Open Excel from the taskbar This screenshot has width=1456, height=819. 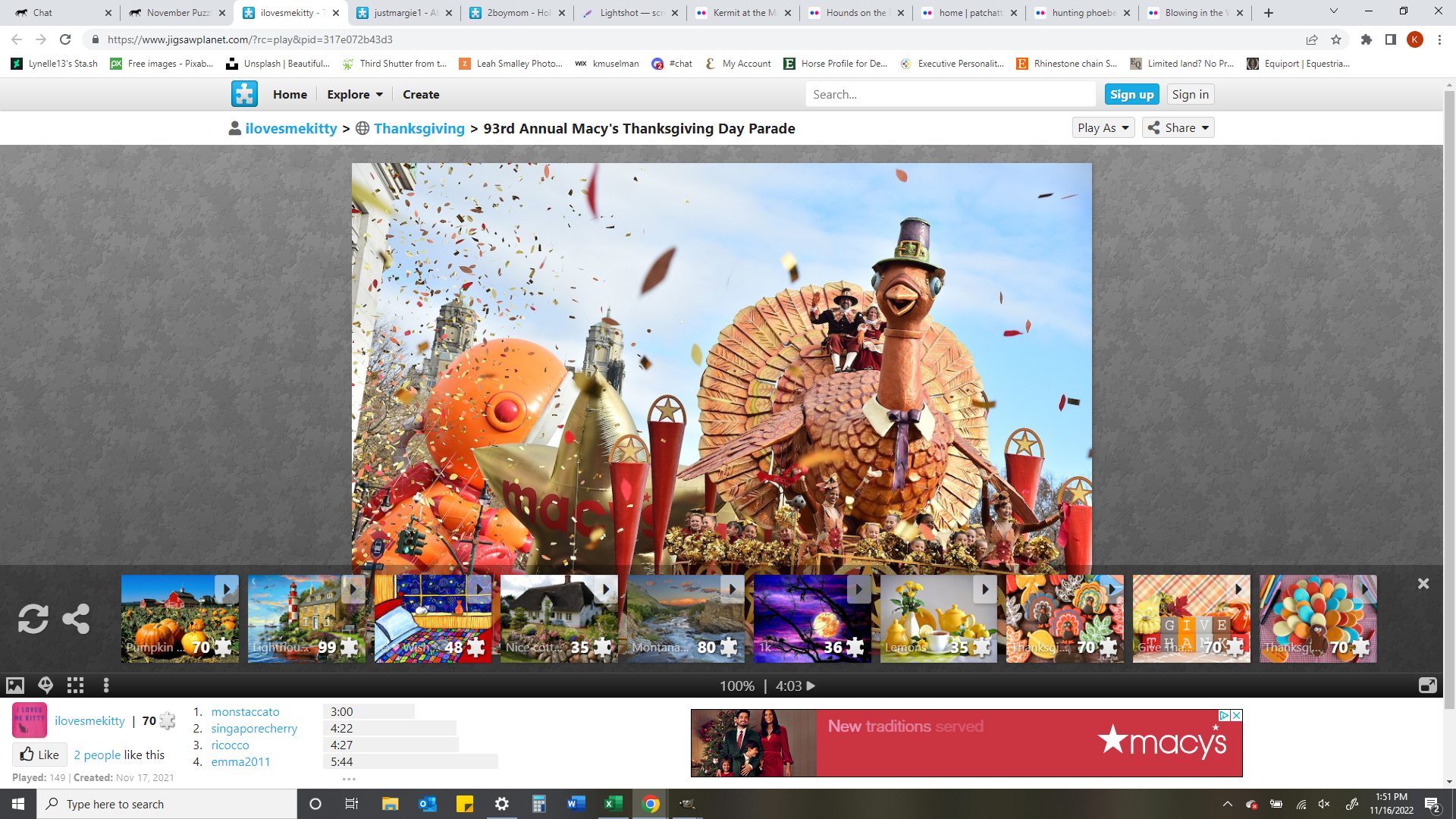pos(613,804)
